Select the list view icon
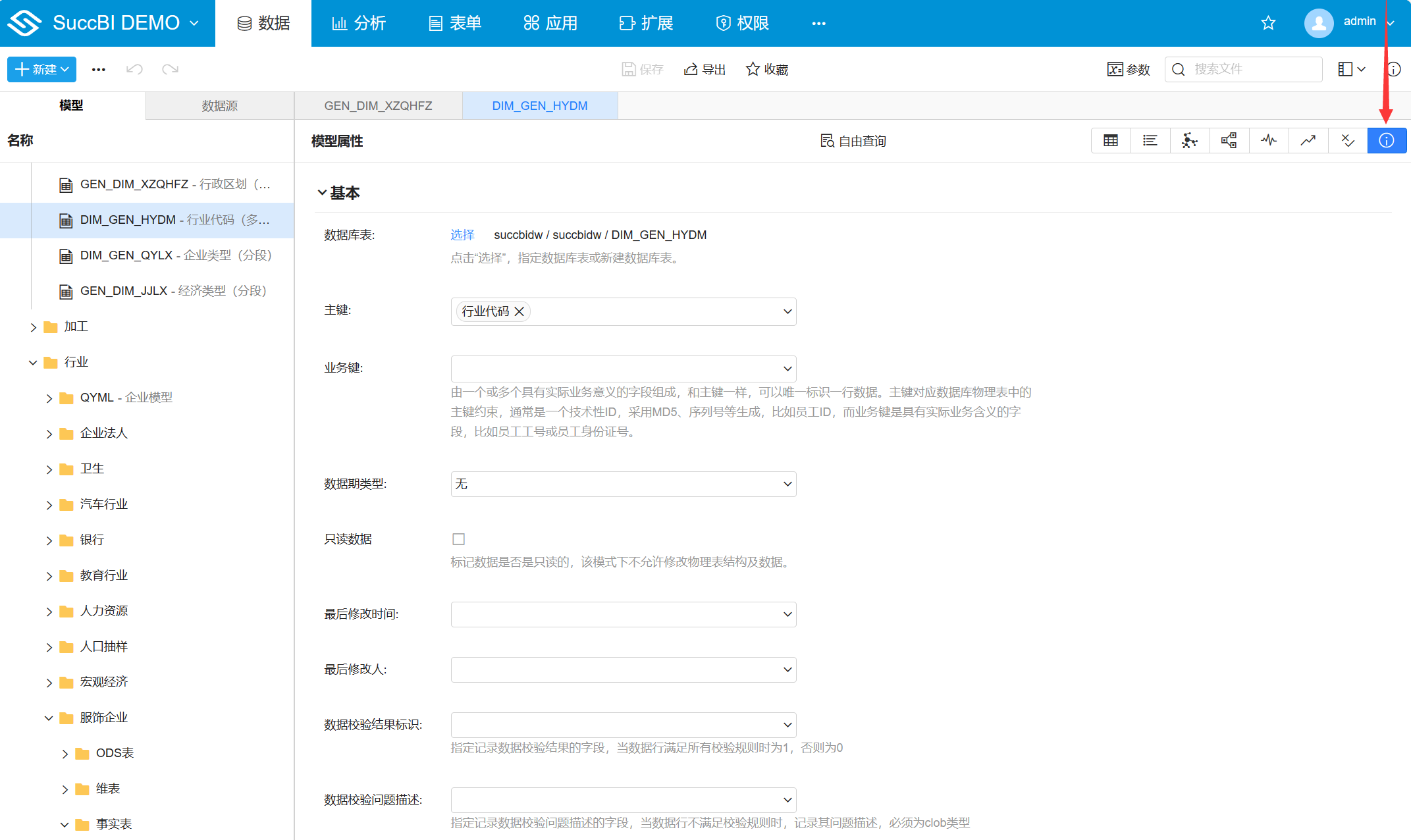Screen dimensions: 1411x840 [x=1150, y=140]
